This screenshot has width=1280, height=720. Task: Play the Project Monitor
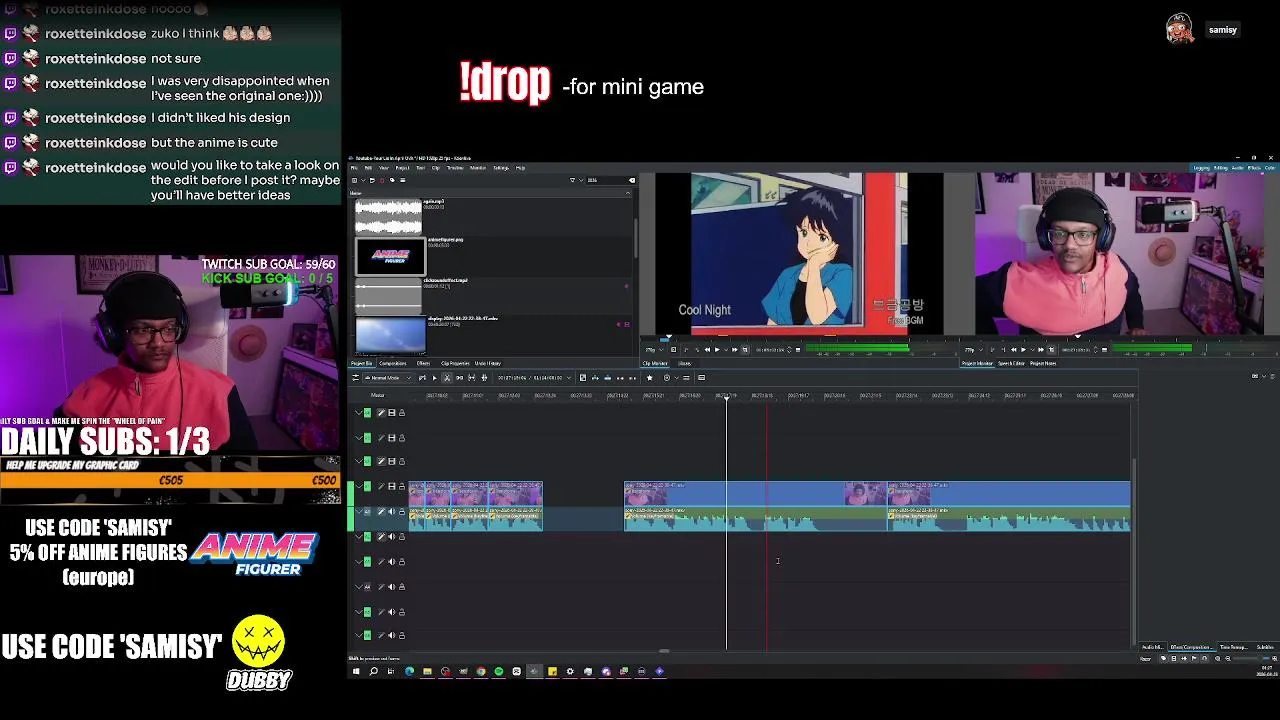click(x=1023, y=349)
